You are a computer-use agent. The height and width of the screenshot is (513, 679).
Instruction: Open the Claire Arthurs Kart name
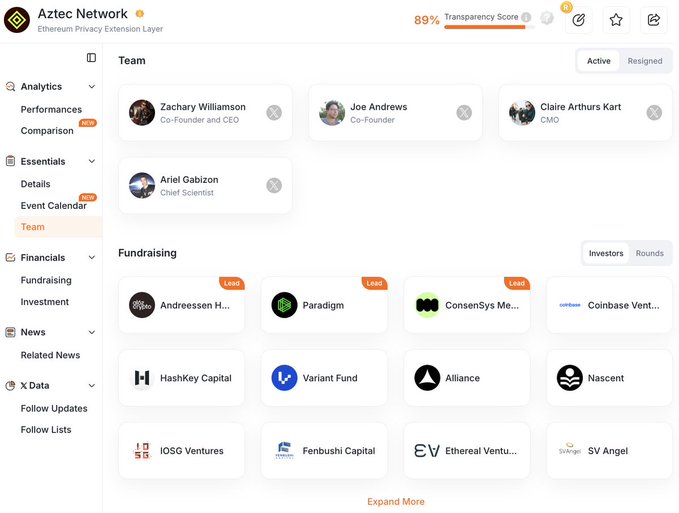(580, 107)
